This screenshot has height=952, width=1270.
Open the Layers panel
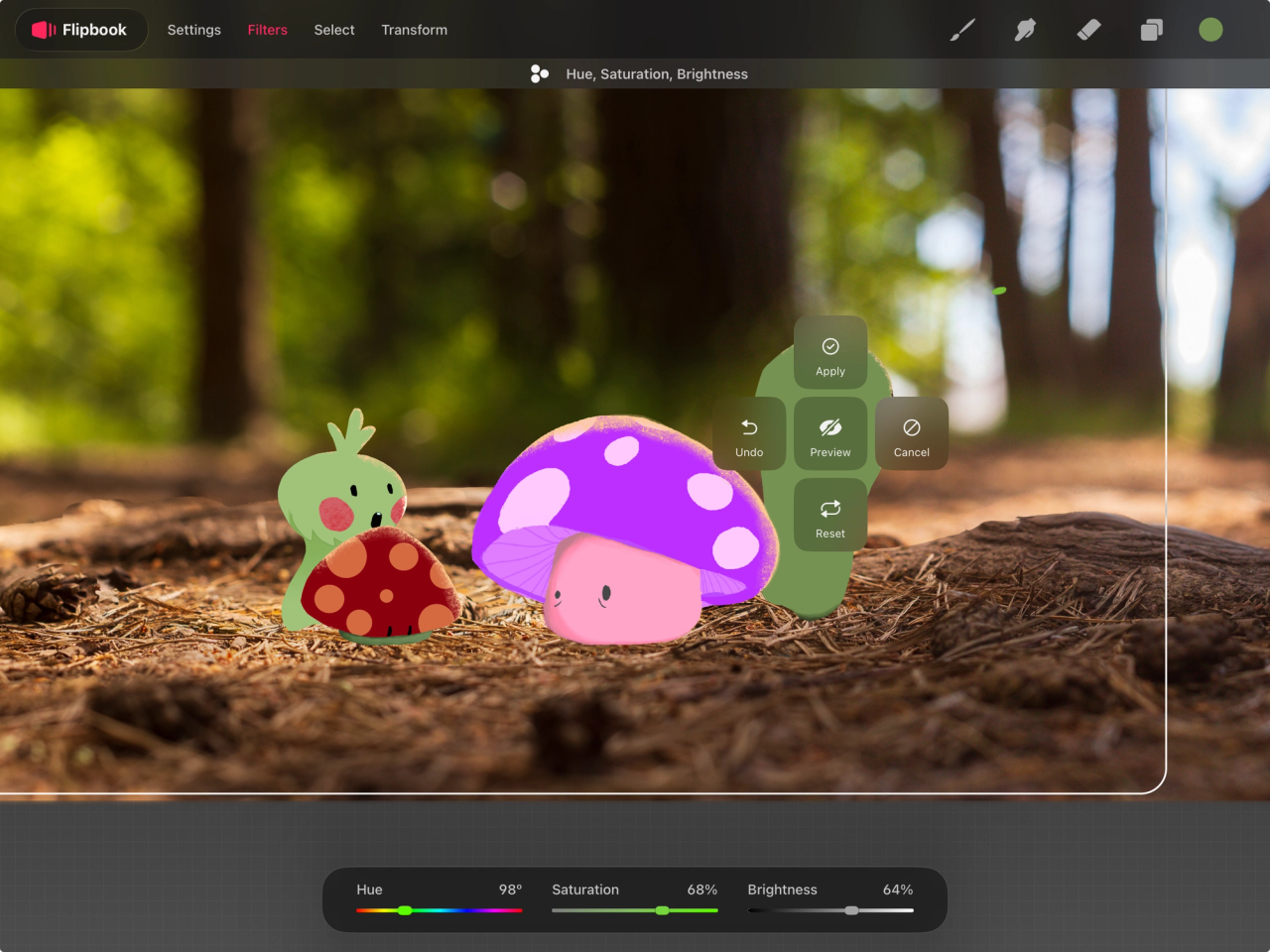pos(1151,30)
